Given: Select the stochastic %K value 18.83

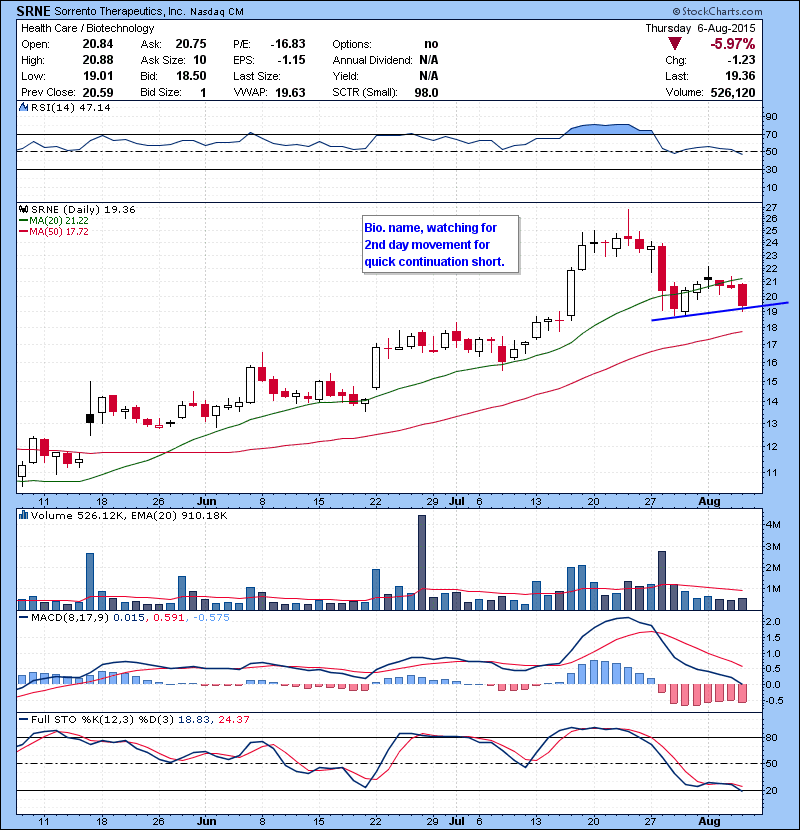Looking at the screenshot, I should 193,719.
